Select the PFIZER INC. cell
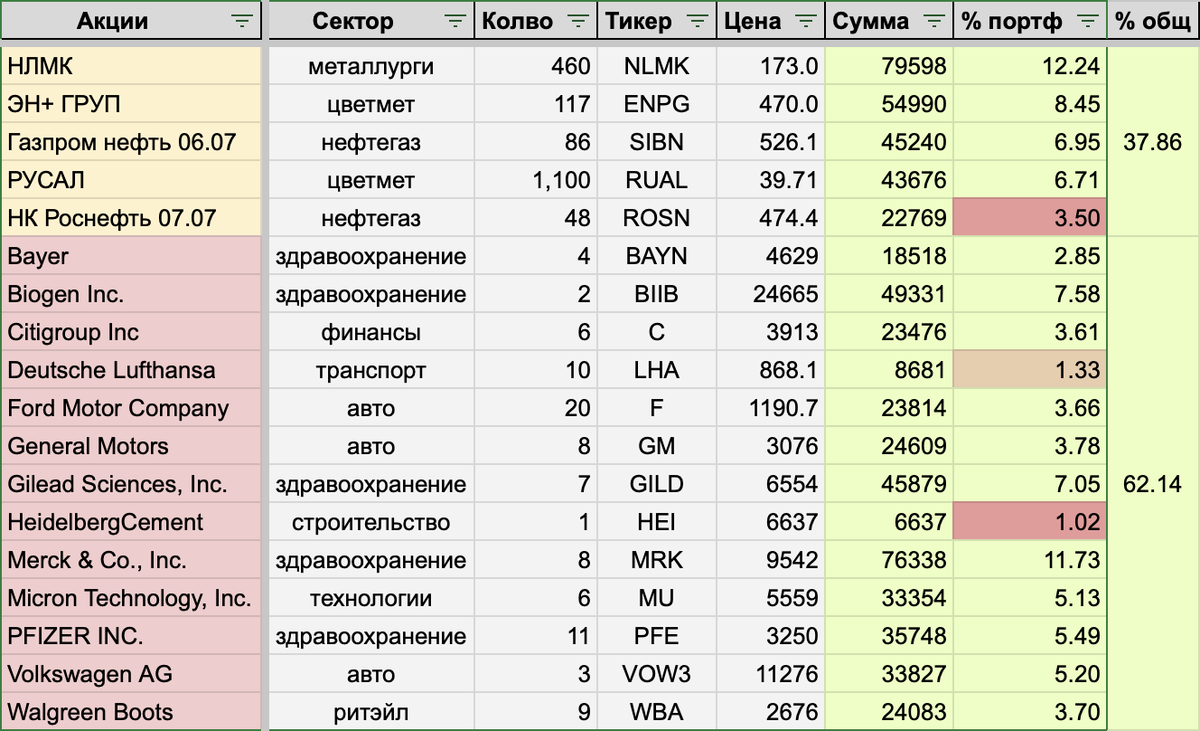This screenshot has height=731, width=1200. [132, 637]
